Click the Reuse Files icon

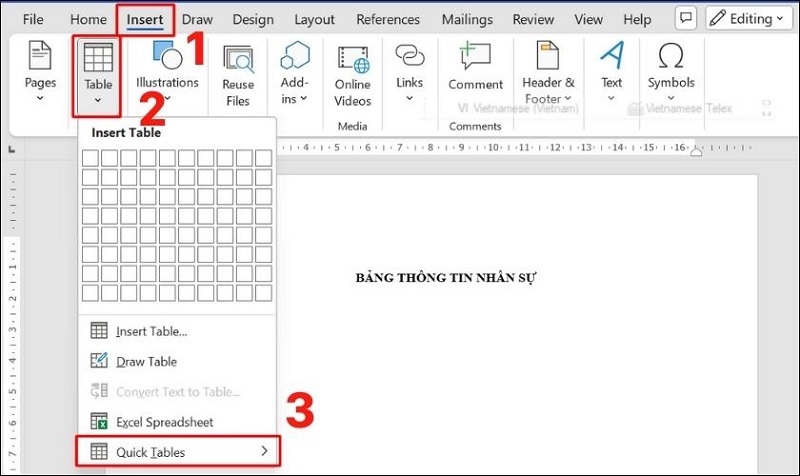click(238, 75)
